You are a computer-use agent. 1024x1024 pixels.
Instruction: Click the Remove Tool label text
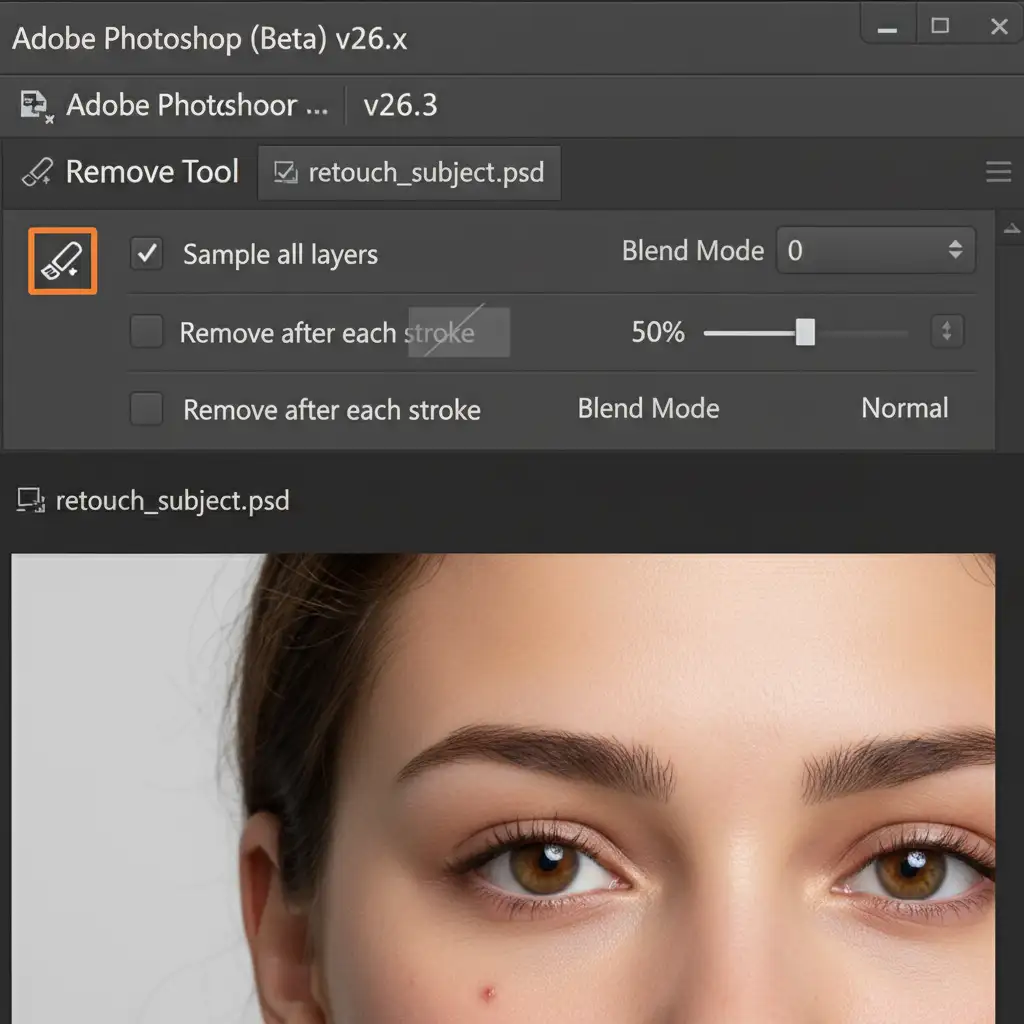(x=152, y=172)
